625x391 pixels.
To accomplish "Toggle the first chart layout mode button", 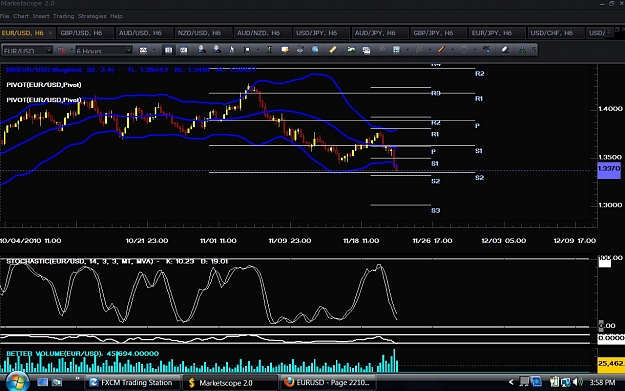I will [169, 50].
